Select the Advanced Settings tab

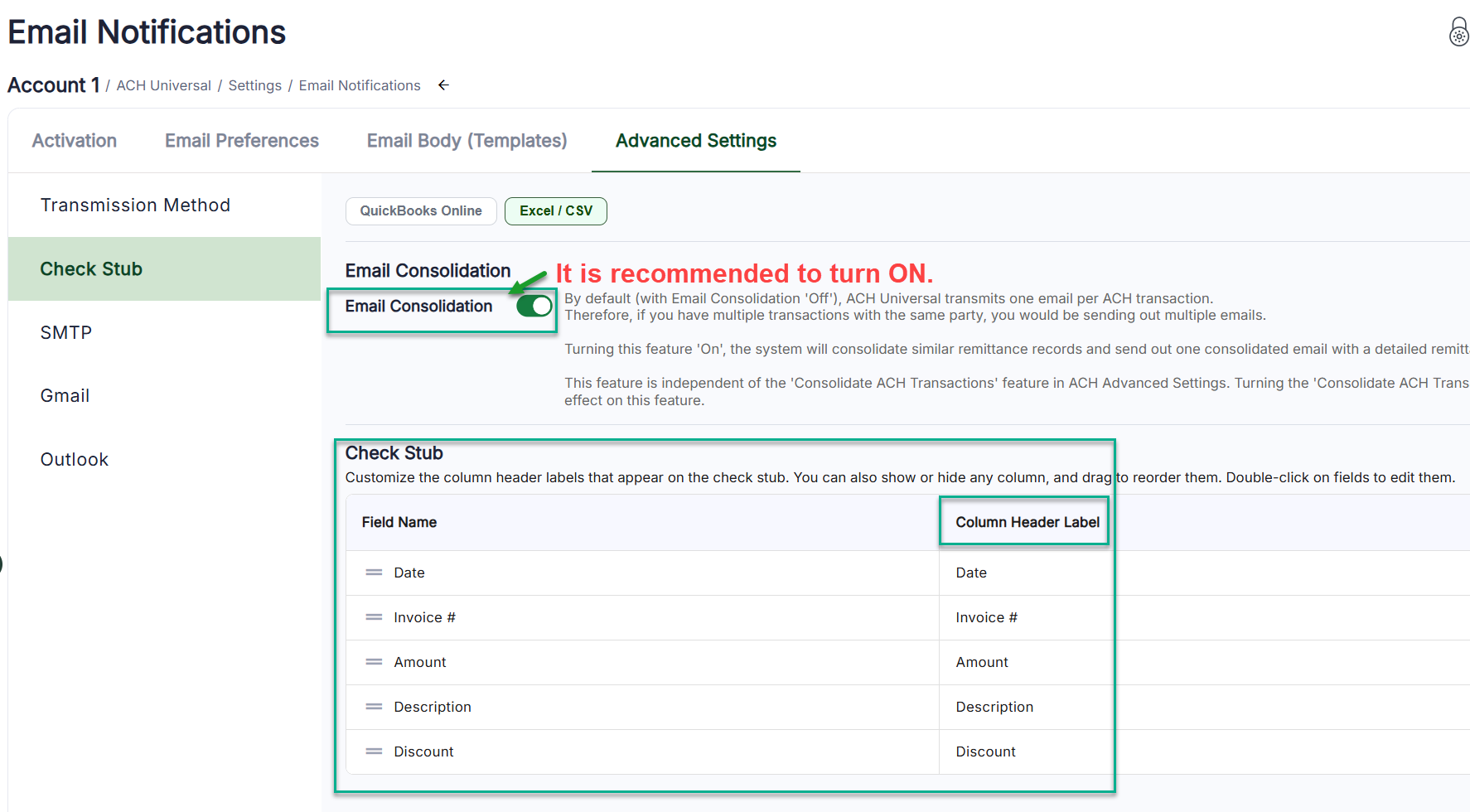pos(695,141)
